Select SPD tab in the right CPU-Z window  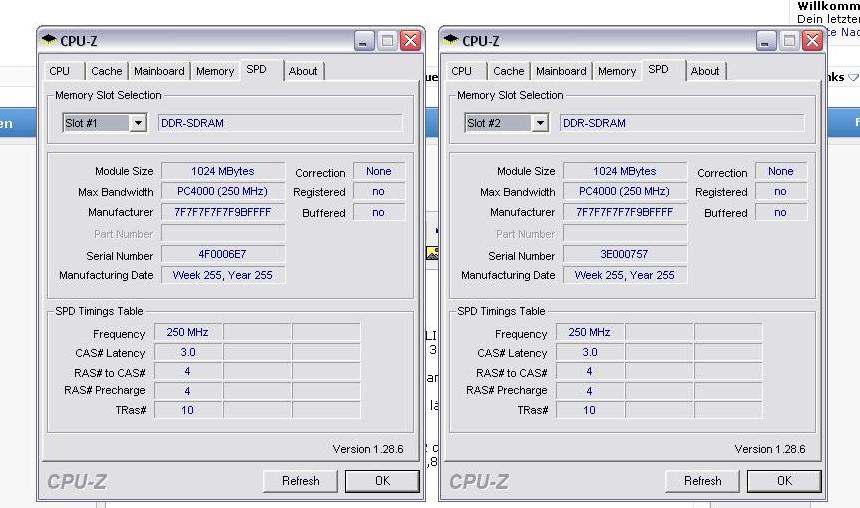(x=664, y=70)
